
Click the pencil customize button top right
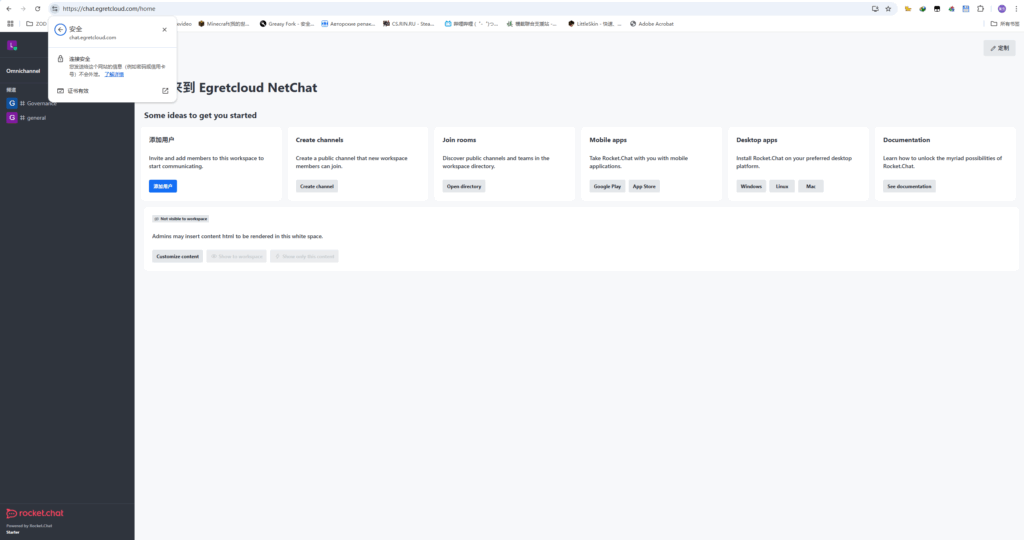(999, 48)
